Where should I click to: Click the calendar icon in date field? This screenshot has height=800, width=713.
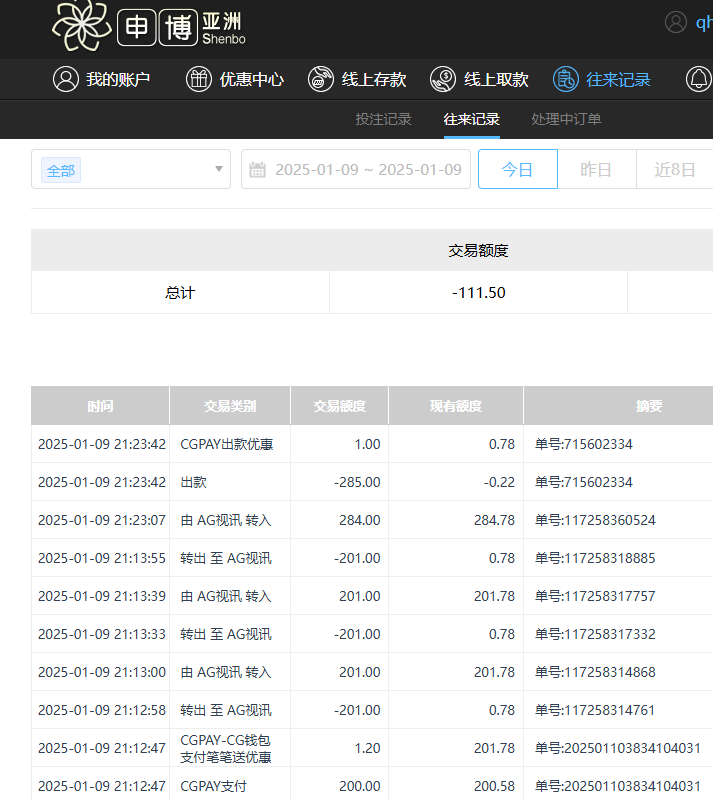tap(258, 170)
